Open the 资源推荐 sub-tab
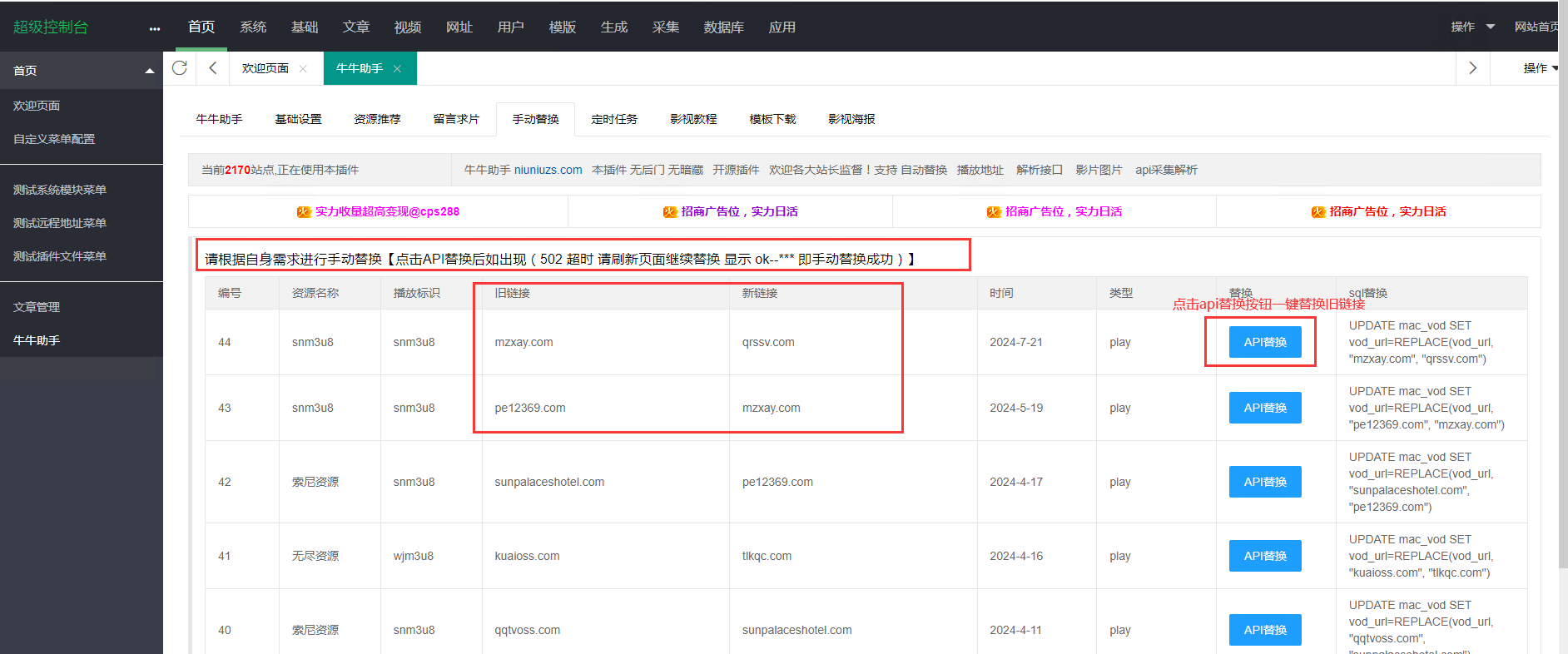 click(x=377, y=119)
